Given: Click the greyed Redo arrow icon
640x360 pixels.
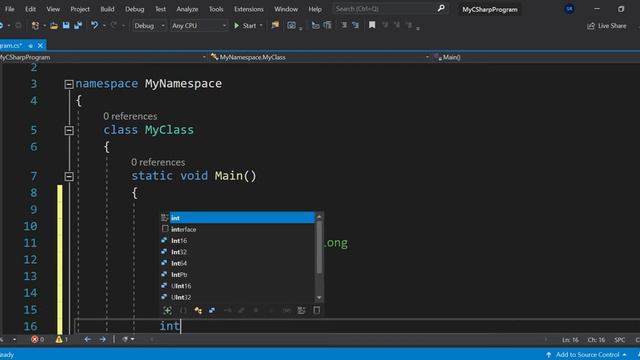Looking at the screenshot, I should pos(114,25).
